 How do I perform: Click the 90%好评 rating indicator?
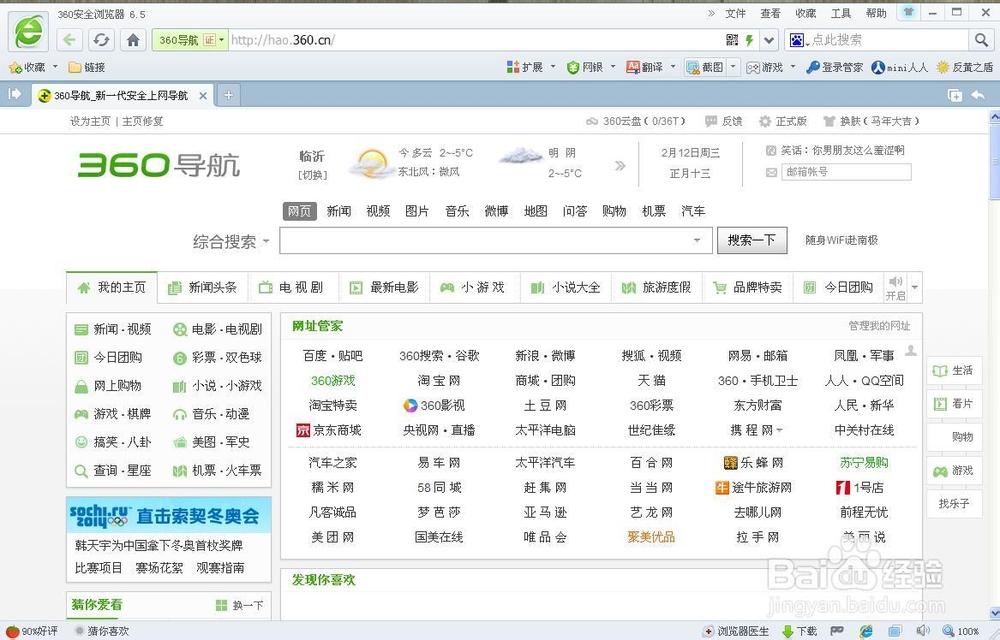coord(36,631)
